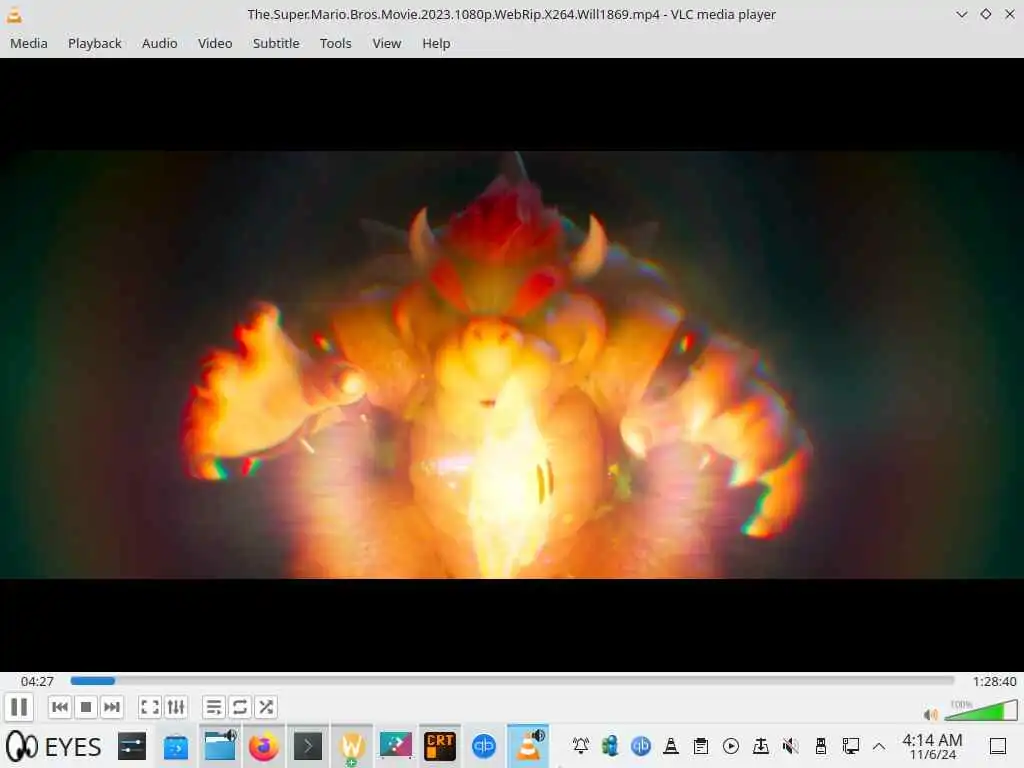The image size is (1024, 768).
Task: Open notifications bell in system tray
Action: 581,746
